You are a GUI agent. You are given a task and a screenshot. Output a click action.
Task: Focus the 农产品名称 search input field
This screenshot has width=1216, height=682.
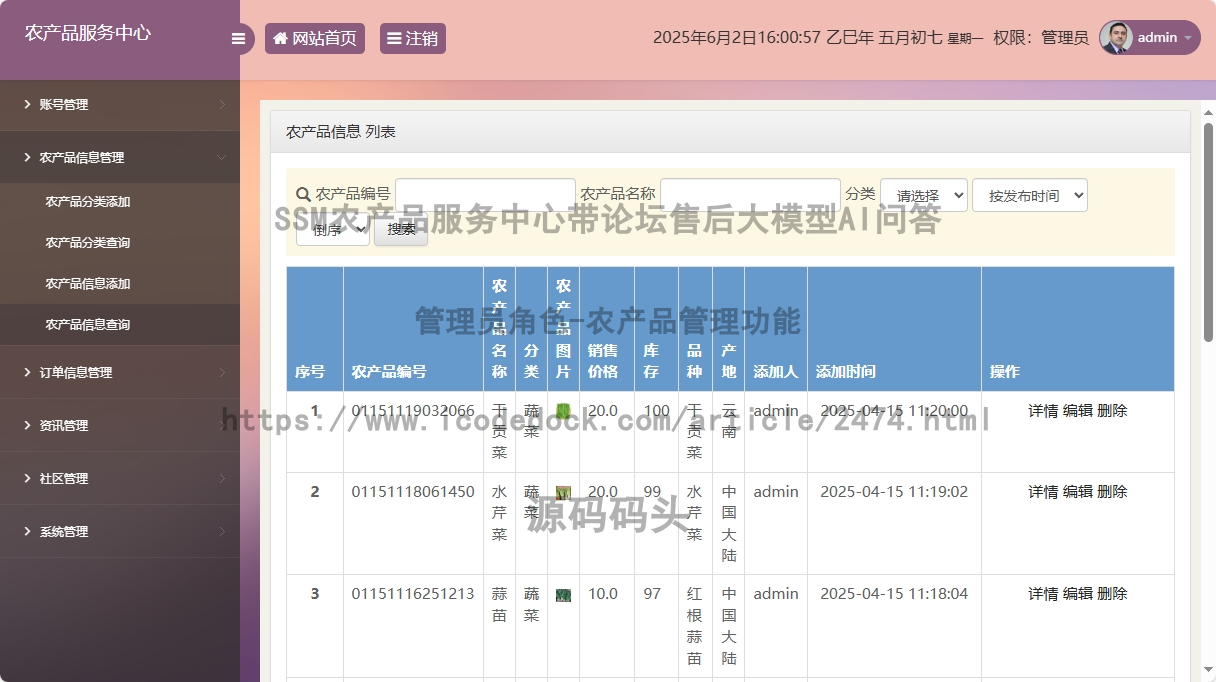point(750,195)
